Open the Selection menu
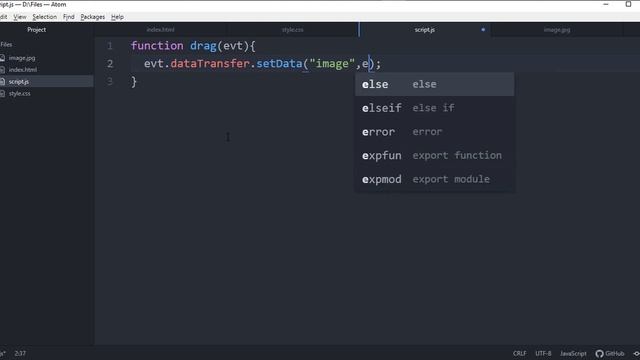The height and width of the screenshot is (360, 640). point(44,17)
